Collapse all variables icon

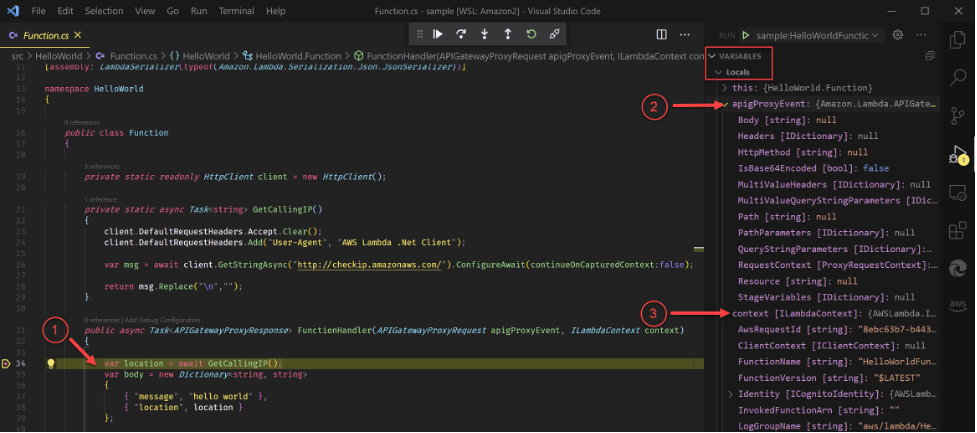(x=930, y=55)
